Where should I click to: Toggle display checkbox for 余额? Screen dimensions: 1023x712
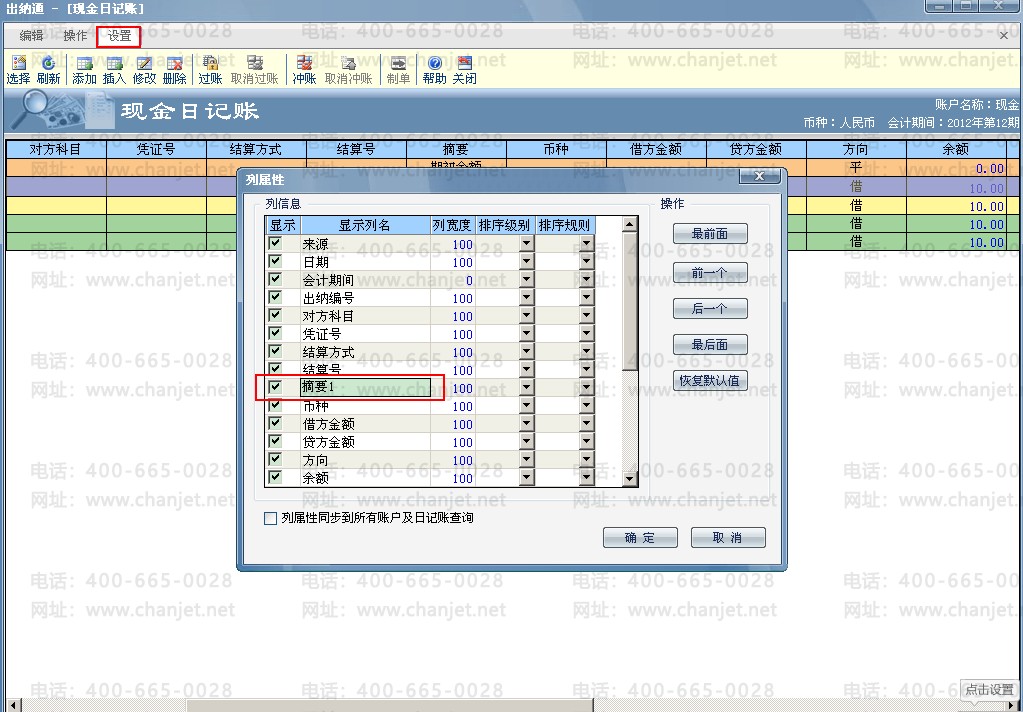click(275, 477)
